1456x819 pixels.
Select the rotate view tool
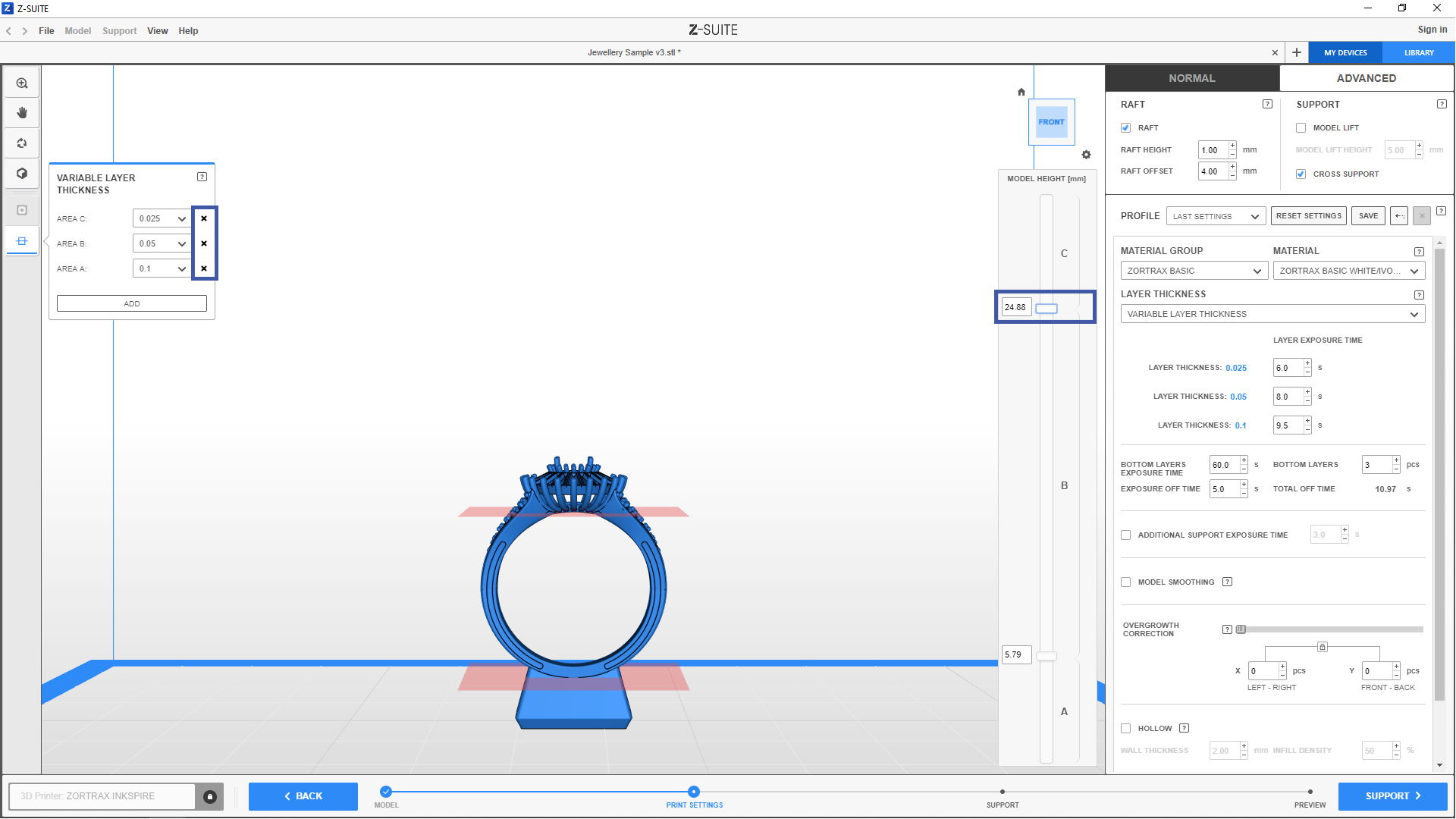(x=22, y=143)
